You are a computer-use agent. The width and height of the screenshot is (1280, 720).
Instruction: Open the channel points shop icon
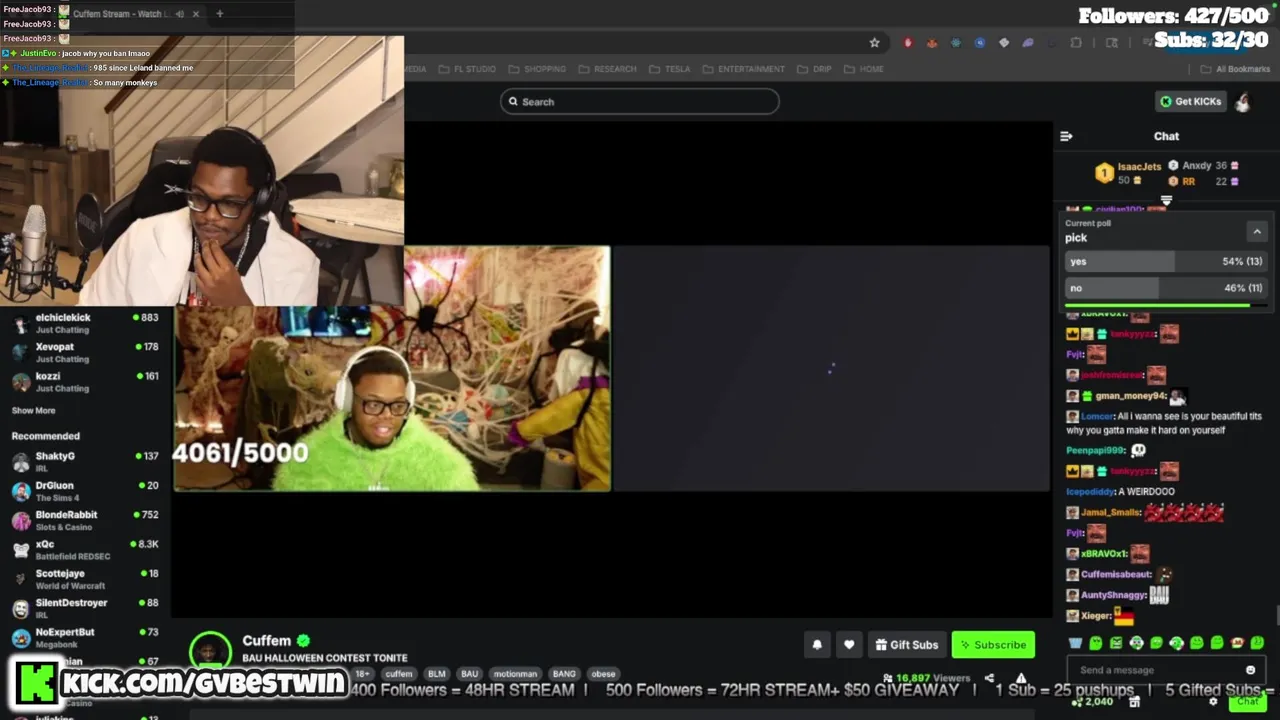click(1134, 702)
